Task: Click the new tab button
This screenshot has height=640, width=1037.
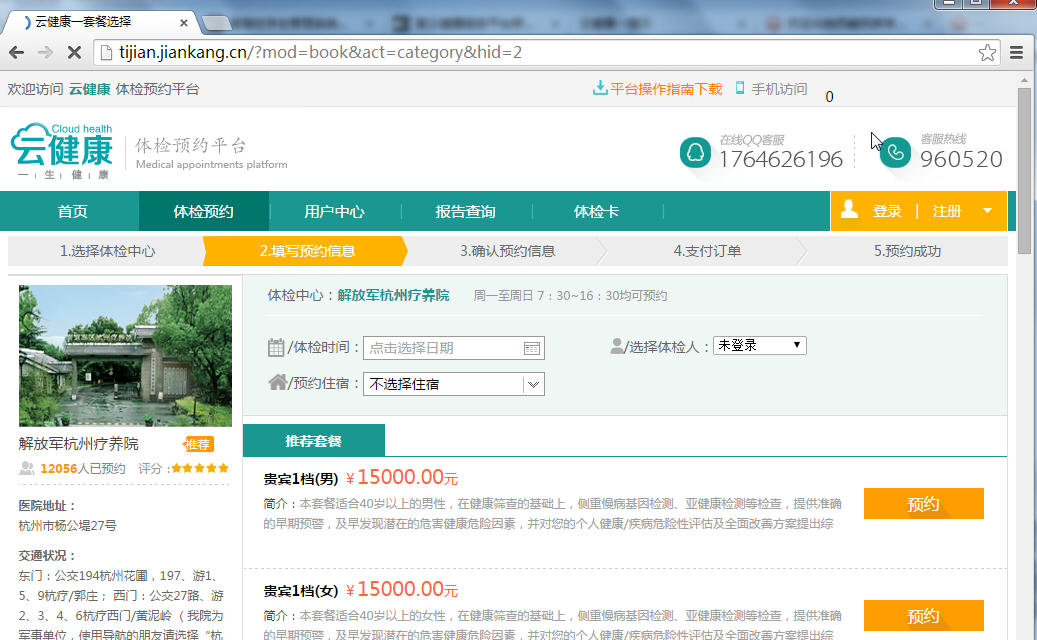Action: (216, 24)
